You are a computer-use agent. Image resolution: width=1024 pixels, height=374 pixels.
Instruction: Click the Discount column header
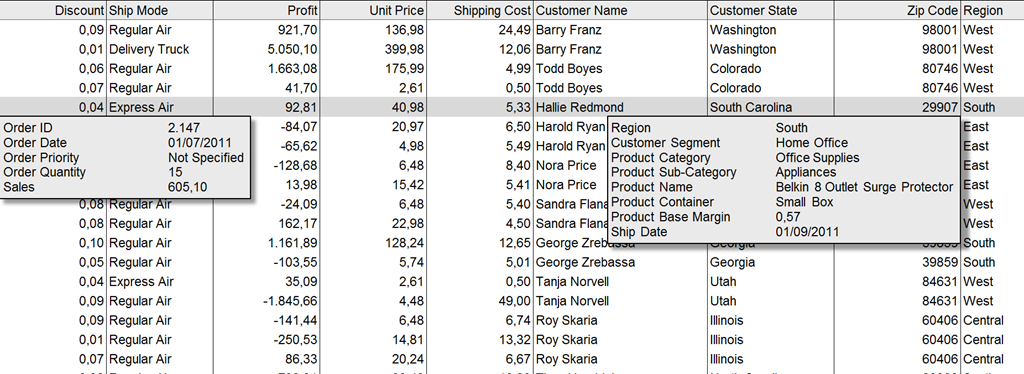(52, 10)
